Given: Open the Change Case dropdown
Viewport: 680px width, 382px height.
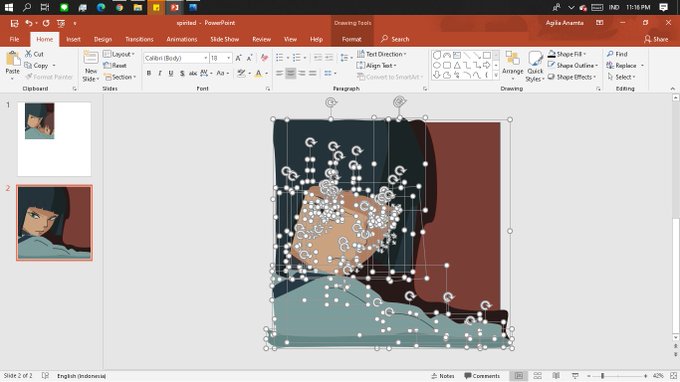Looking at the screenshot, I should pyautogui.click(x=222, y=73).
